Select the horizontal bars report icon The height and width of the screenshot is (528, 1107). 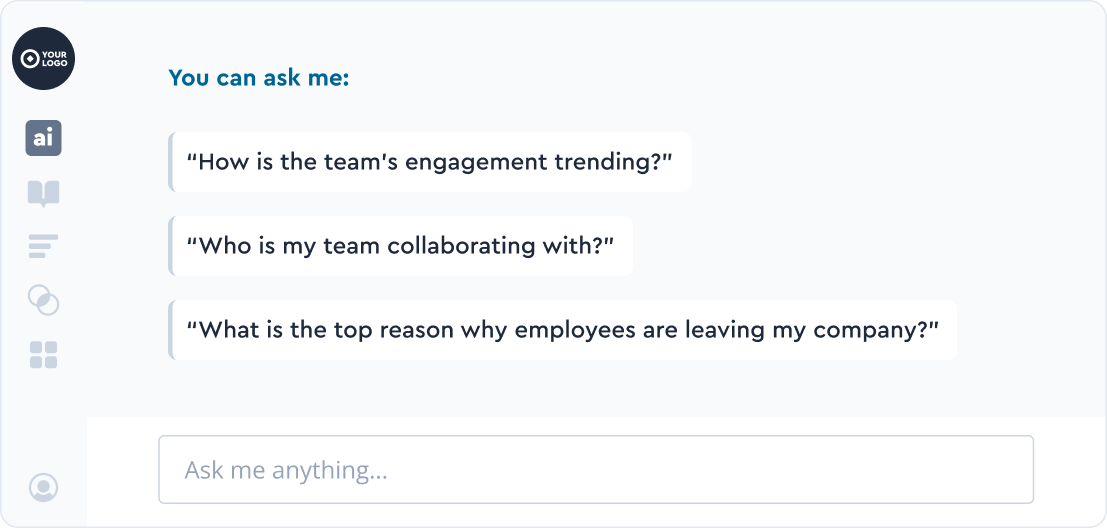tap(43, 245)
